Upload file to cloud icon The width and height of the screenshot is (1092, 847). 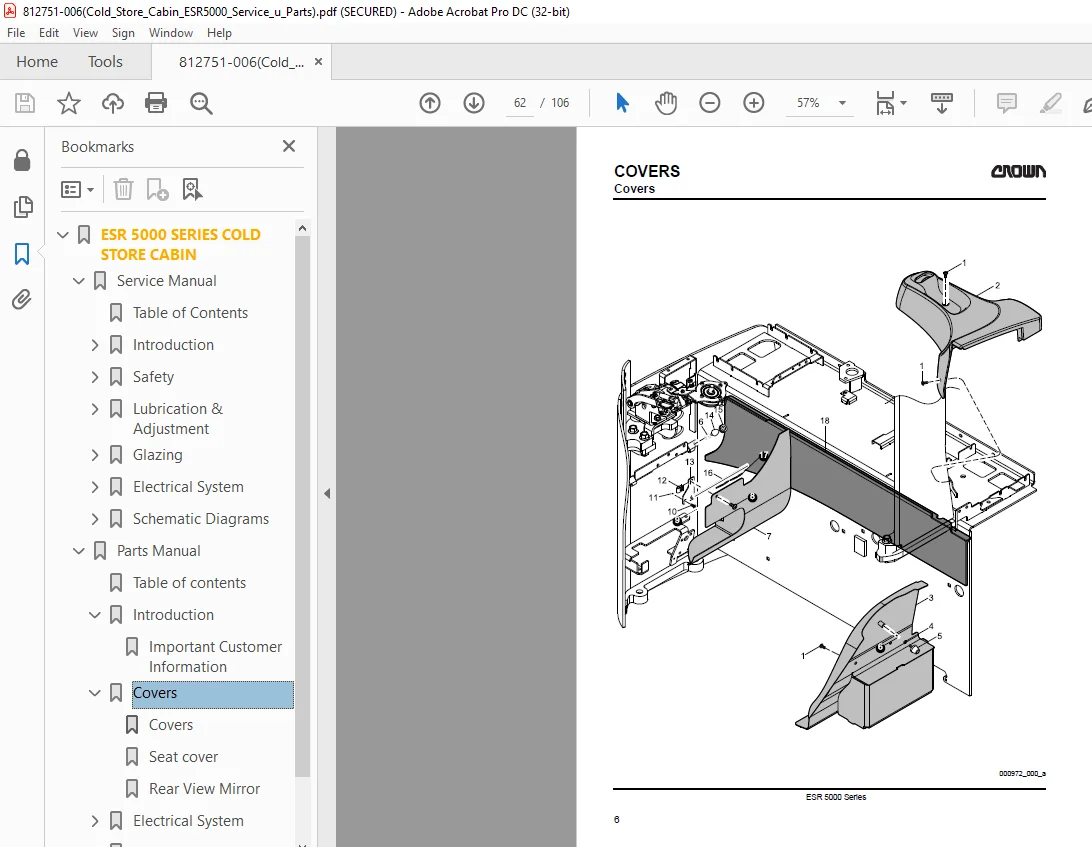112,103
